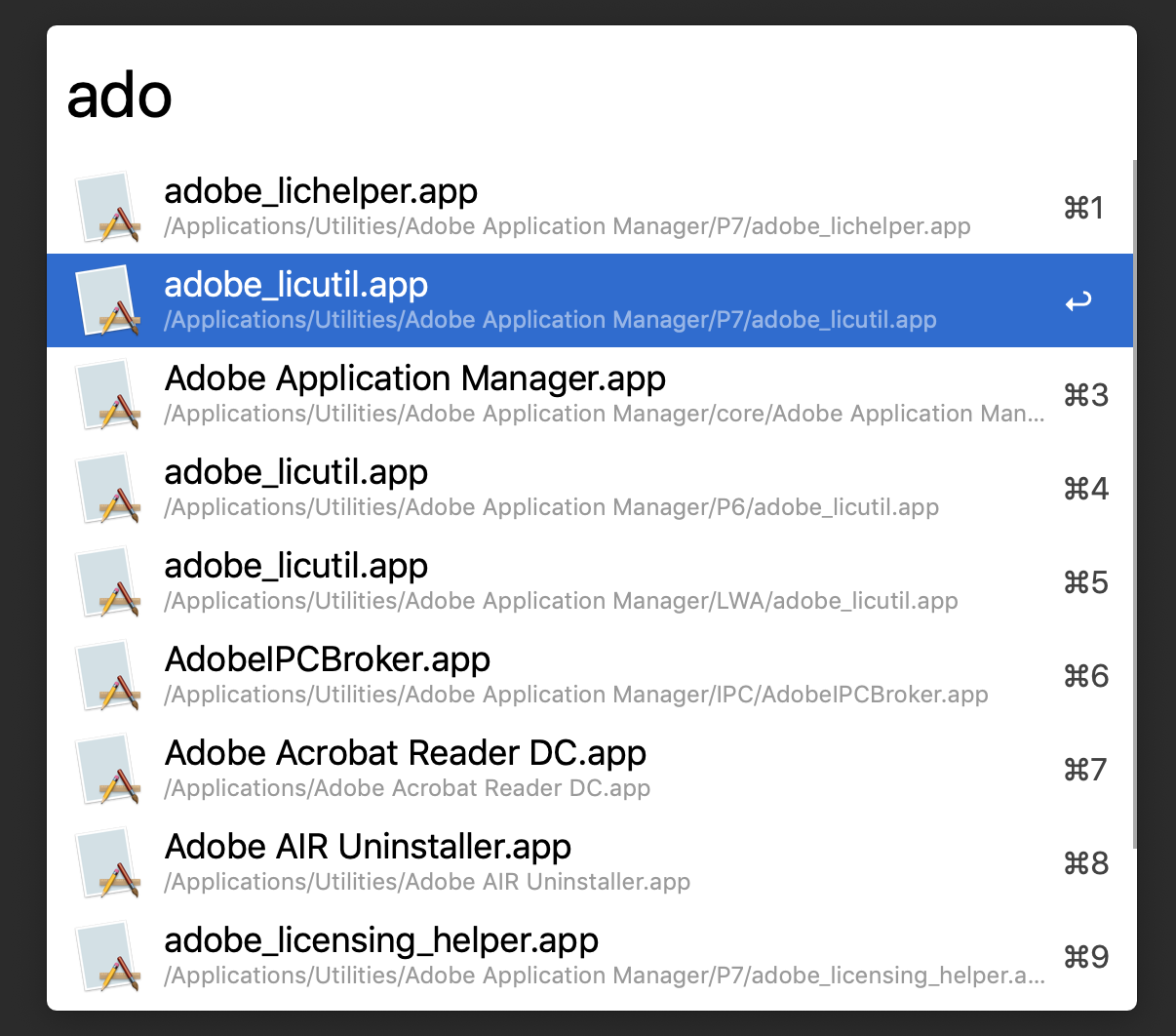Click the Adobe AIR Uninstaller.app icon
The image size is (1176, 1036).
click(108, 863)
